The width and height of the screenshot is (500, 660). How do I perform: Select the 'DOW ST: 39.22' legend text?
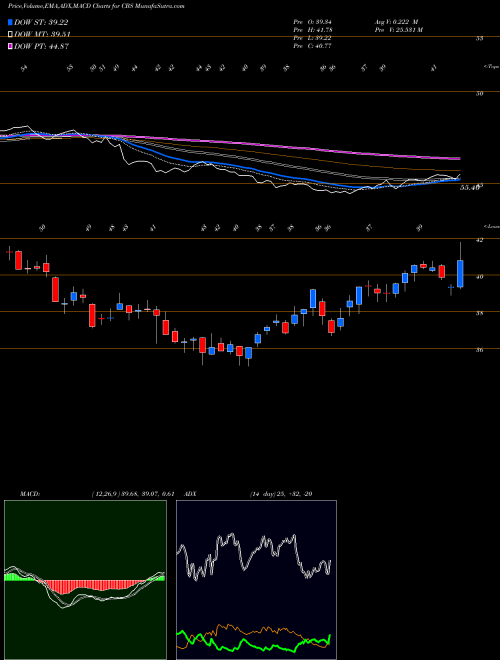tap(41, 23)
